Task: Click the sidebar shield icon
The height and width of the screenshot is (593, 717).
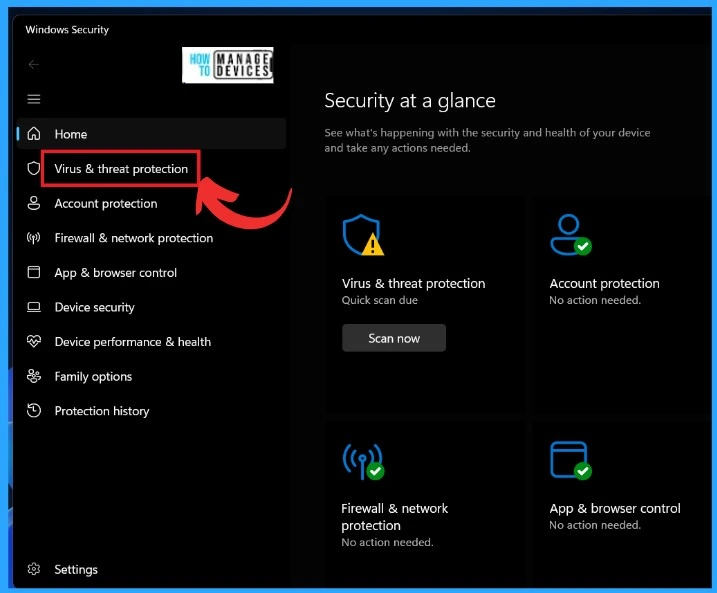Action: tap(33, 168)
